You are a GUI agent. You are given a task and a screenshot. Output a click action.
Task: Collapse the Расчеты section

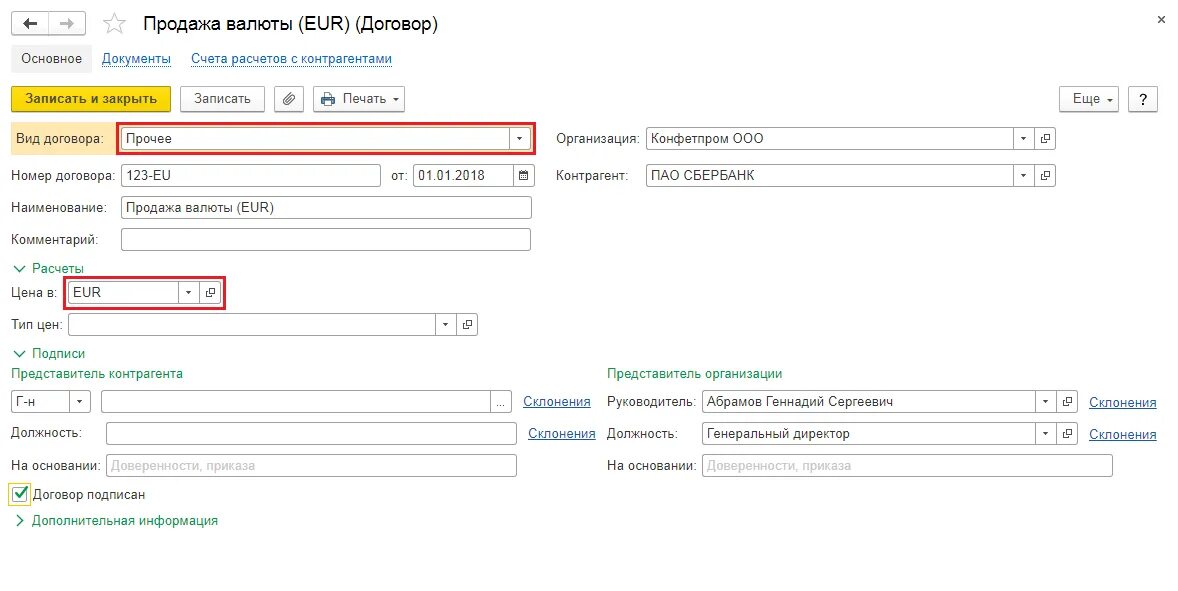click(49, 269)
